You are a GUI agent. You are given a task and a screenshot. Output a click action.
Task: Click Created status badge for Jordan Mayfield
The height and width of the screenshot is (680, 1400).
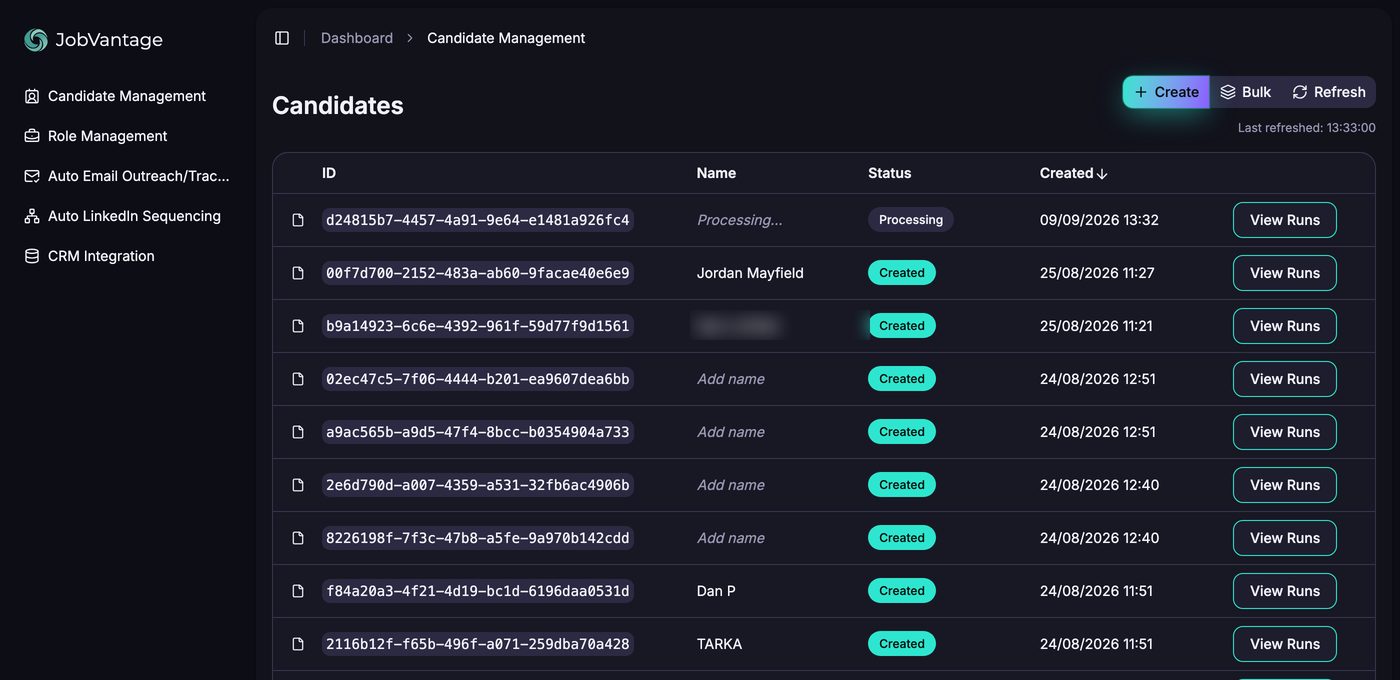902,273
